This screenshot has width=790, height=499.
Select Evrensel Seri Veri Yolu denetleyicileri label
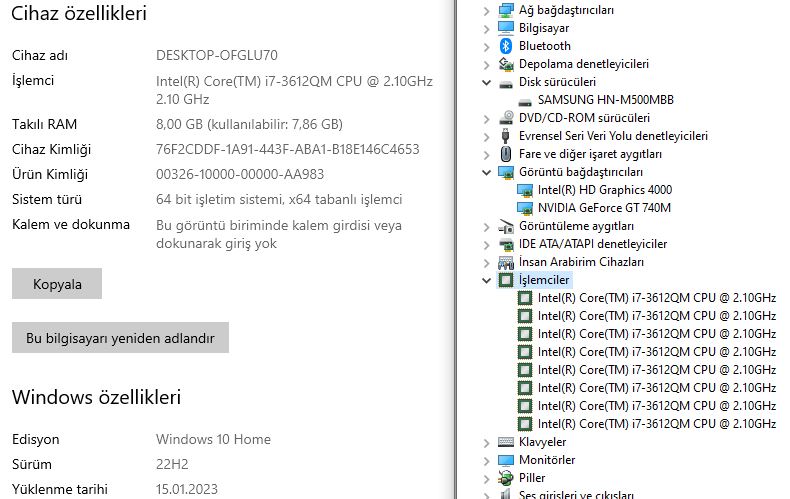coord(613,136)
